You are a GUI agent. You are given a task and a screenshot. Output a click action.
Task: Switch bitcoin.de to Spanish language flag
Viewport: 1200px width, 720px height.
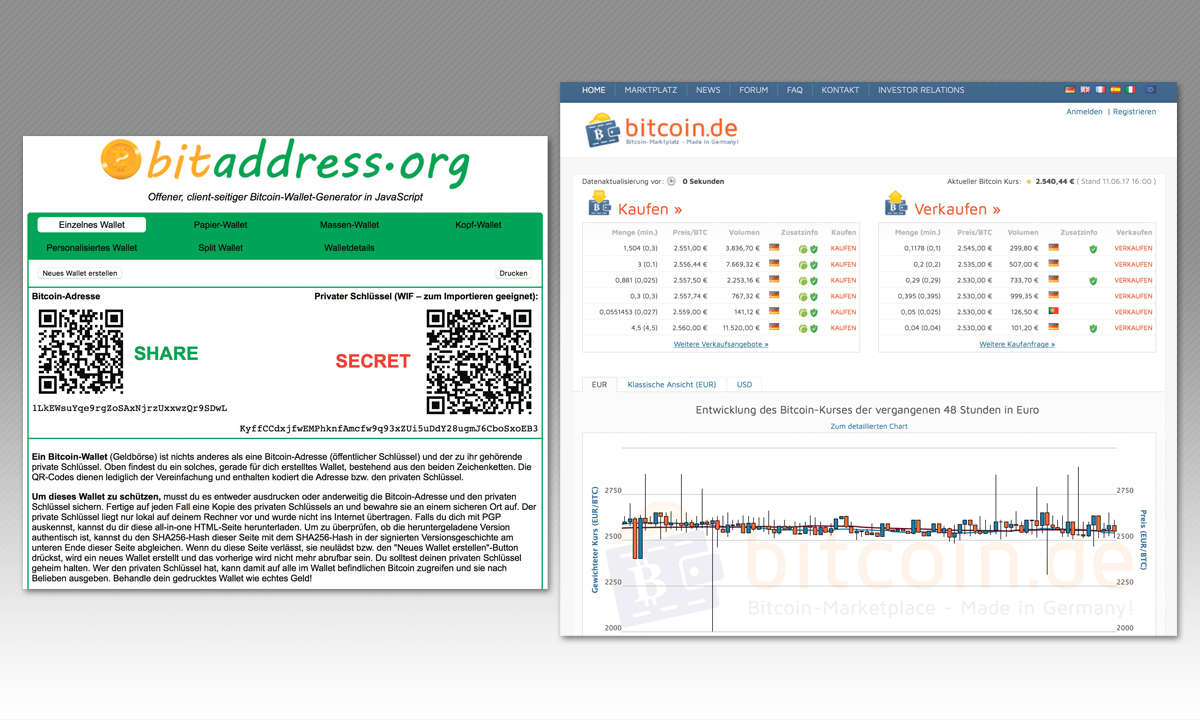1115,90
